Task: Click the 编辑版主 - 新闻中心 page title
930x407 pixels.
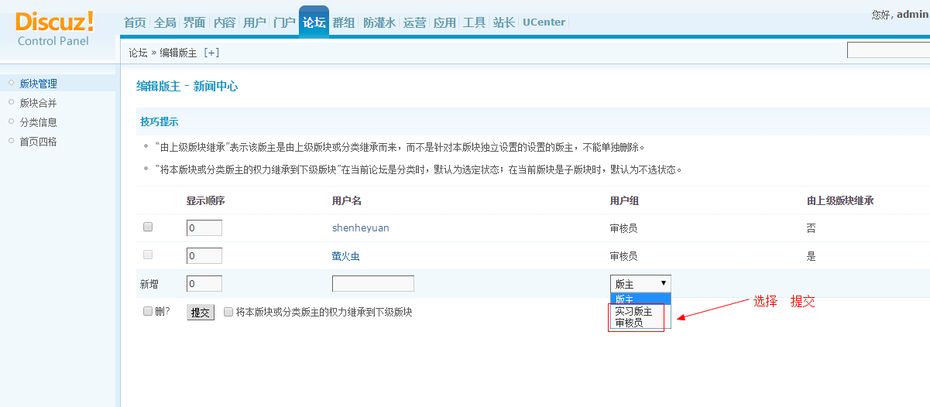Action: click(187, 87)
